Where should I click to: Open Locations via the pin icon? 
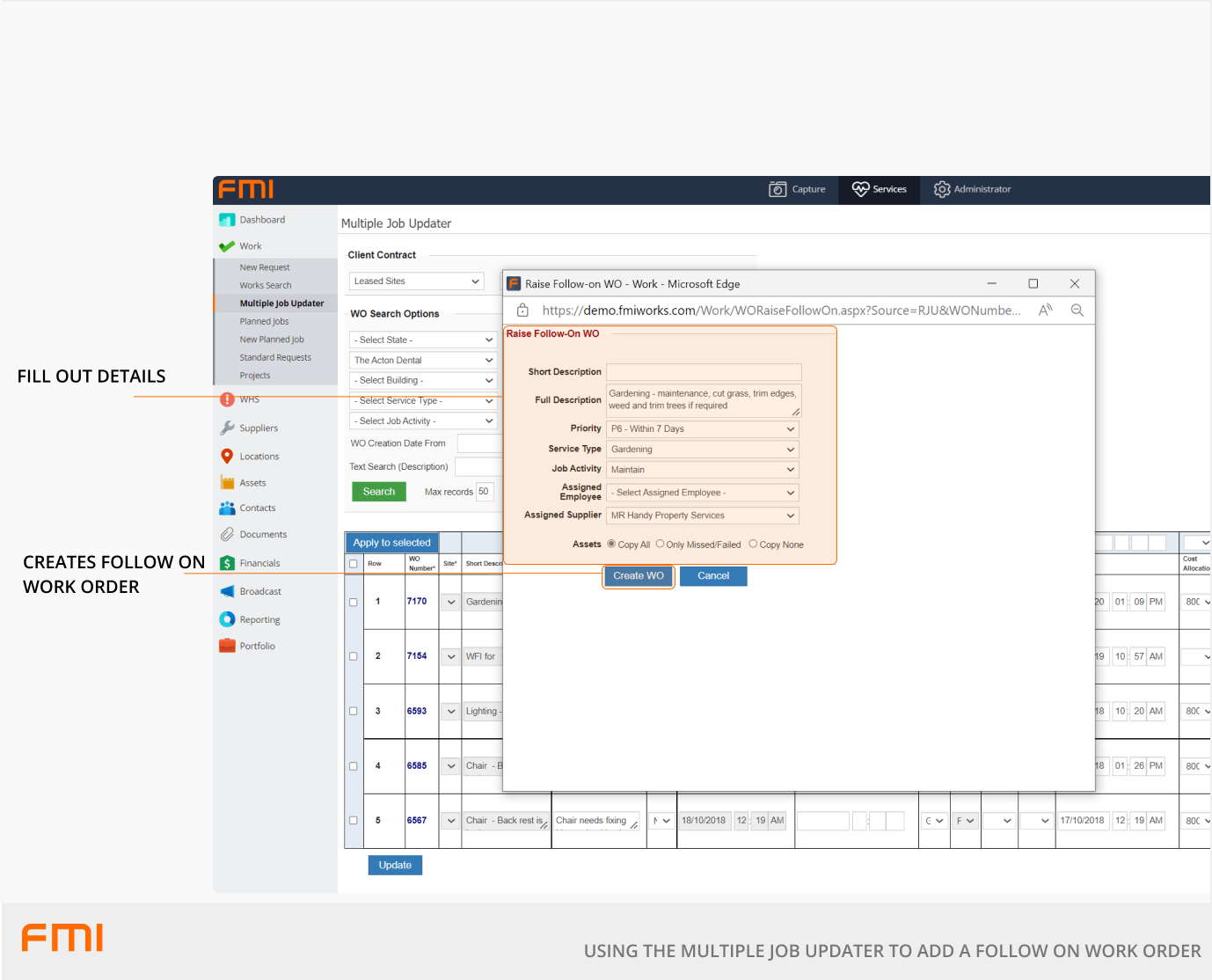(227, 457)
